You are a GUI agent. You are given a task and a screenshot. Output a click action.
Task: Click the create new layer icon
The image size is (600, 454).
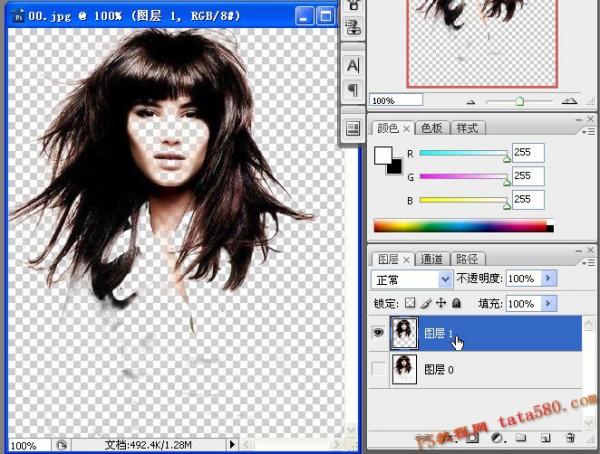545,438
